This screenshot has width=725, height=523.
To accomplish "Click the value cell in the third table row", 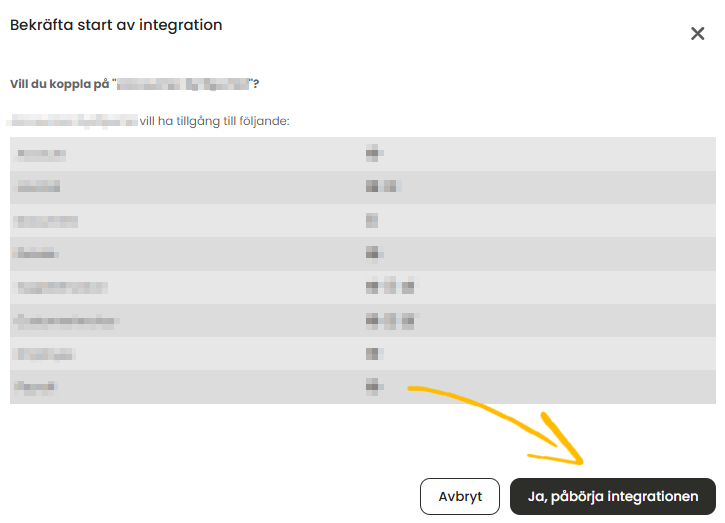I will 372,221.
